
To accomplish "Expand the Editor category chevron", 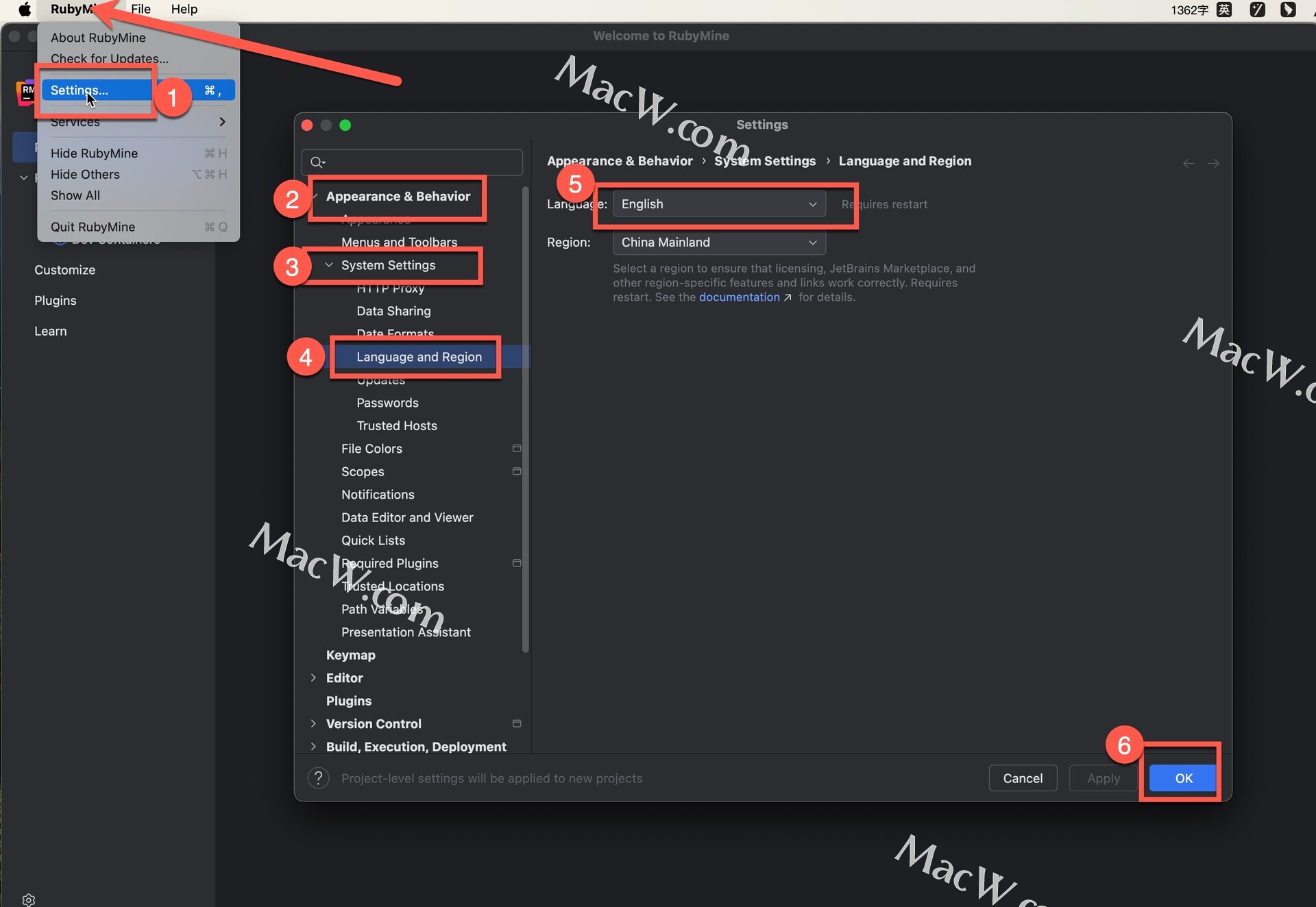I will pyautogui.click(x=313, y=678).
